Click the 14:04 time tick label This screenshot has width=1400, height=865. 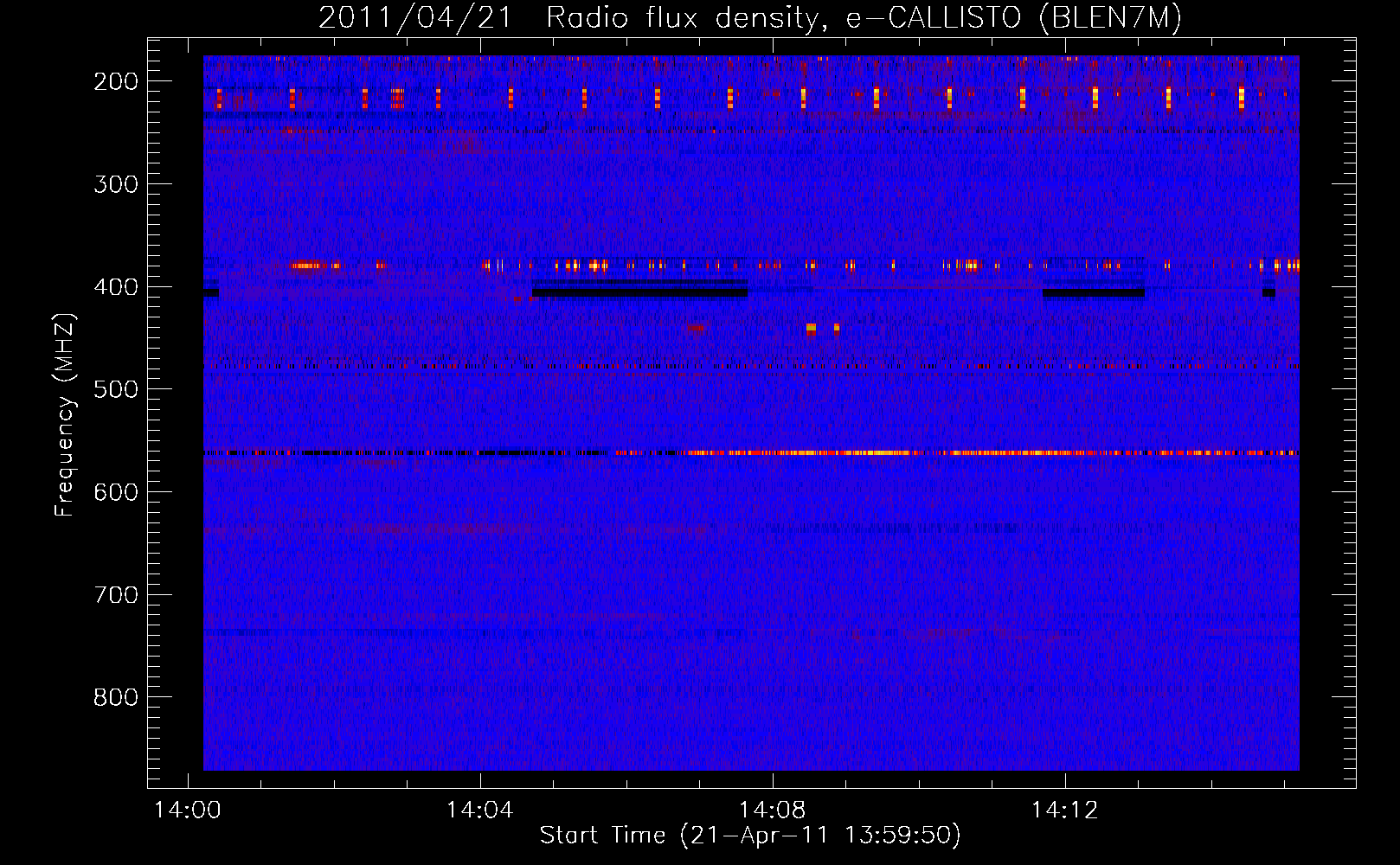[x=480, y=810]
